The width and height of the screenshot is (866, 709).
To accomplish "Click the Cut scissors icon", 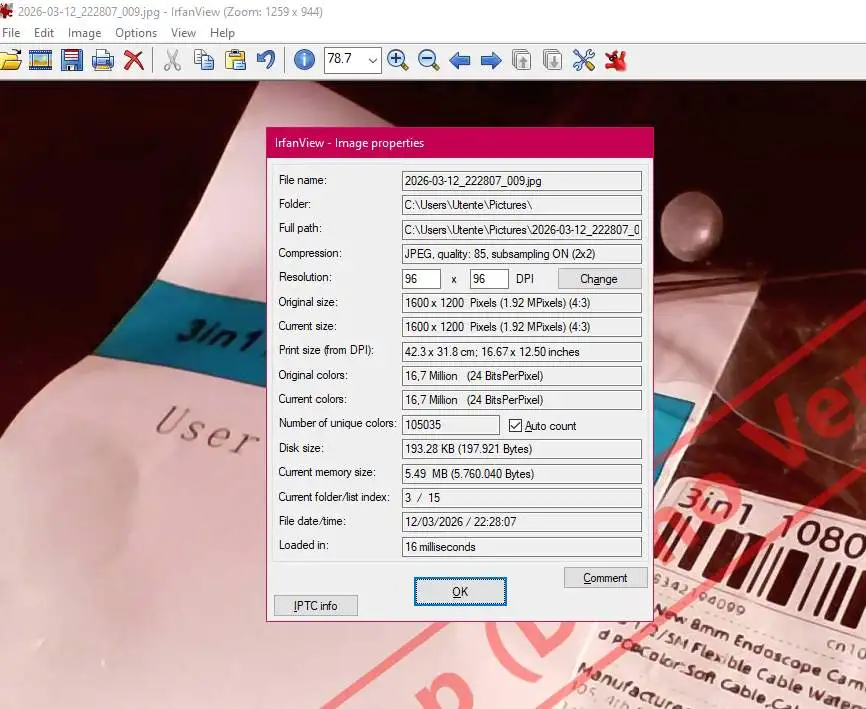I will (172, 60).
